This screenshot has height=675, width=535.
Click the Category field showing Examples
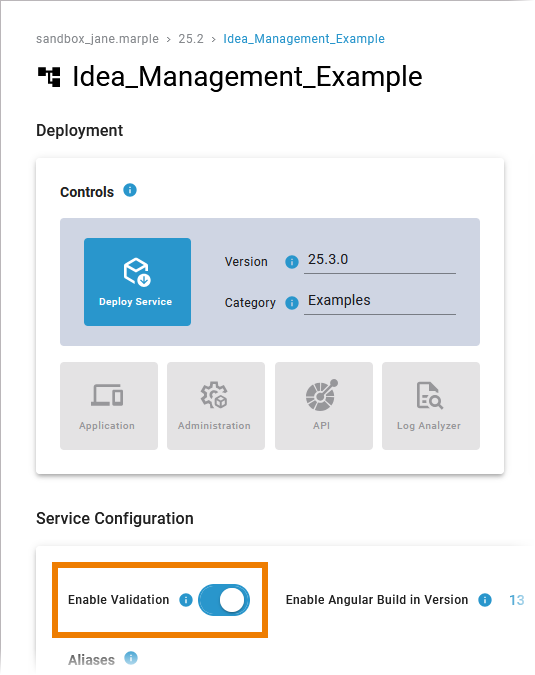[380, 301]
